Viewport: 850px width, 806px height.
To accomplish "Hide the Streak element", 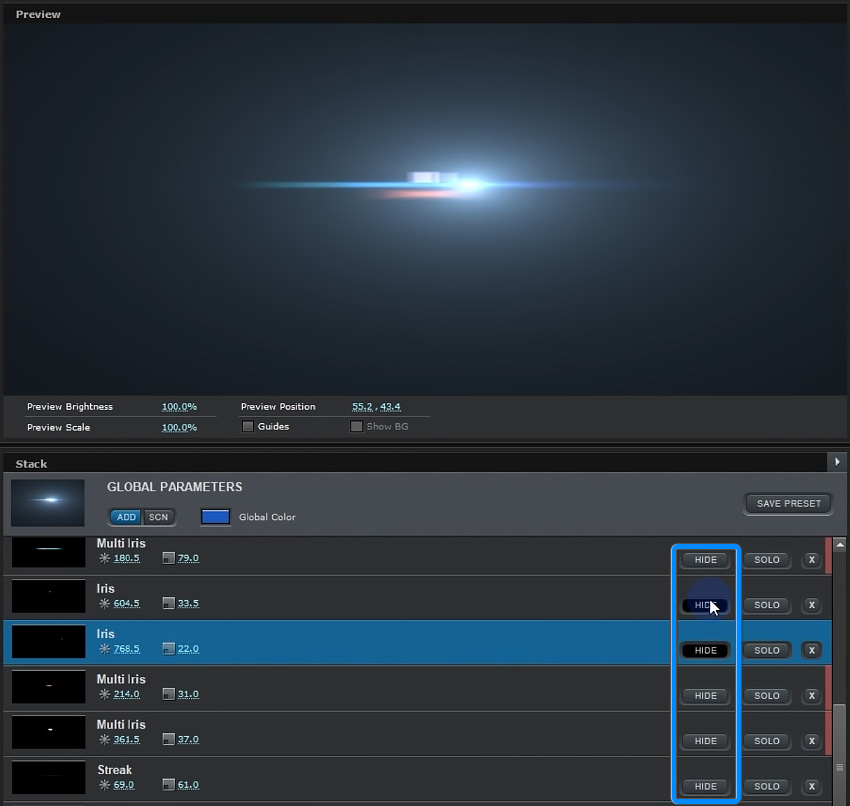I will tap(705, 786).
